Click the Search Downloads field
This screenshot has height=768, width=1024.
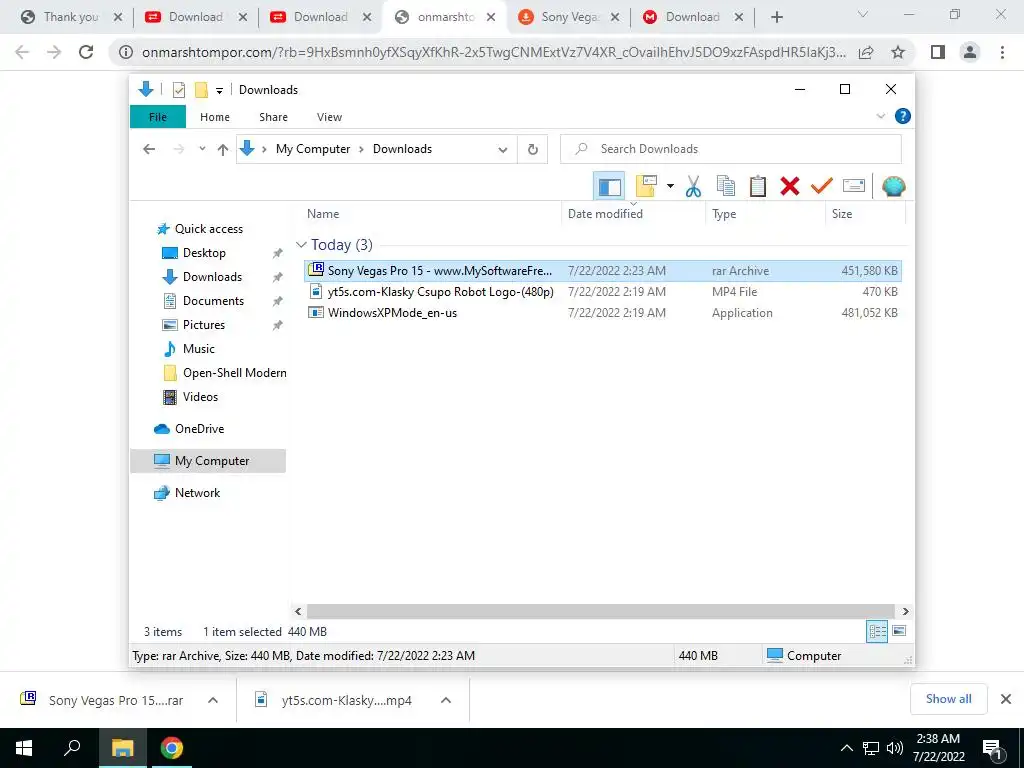pos(731,149)
